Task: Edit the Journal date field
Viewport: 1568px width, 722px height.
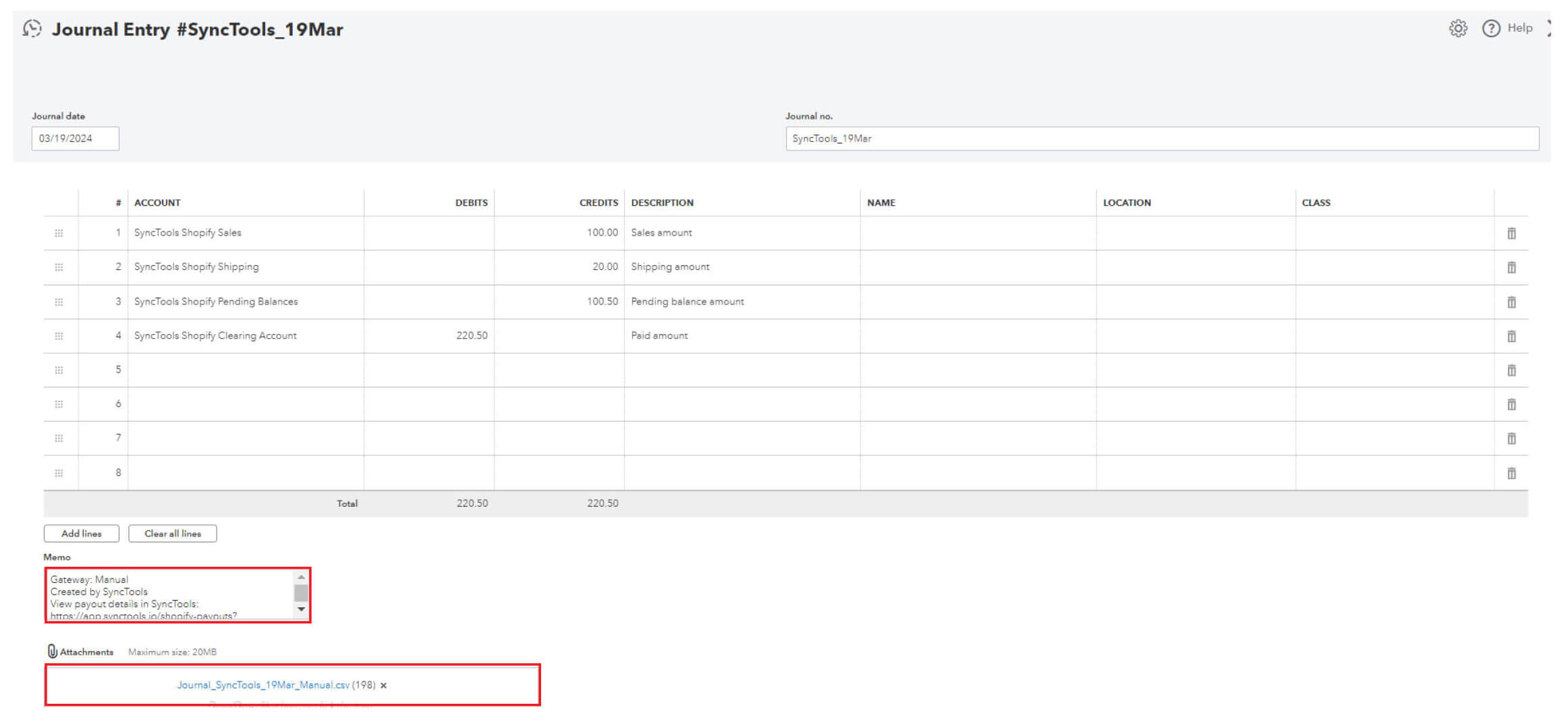Action: (76, 138)
